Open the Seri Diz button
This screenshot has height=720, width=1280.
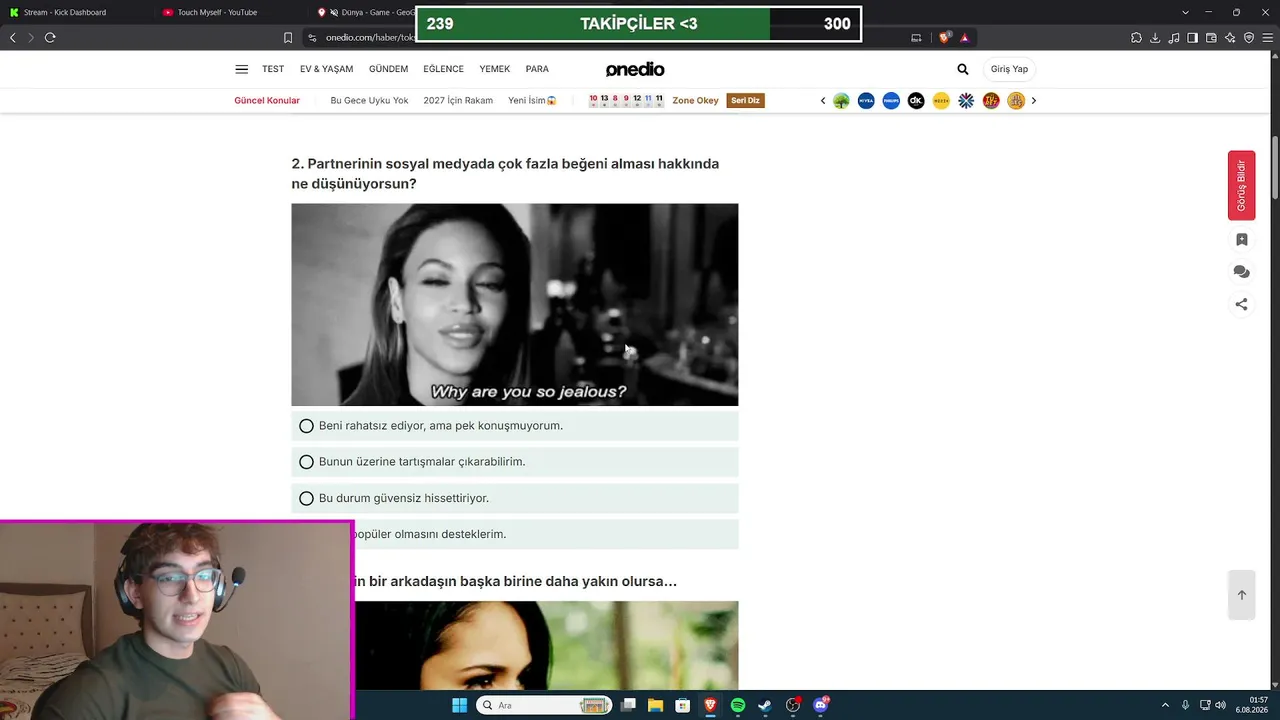[x=746, y=100]
